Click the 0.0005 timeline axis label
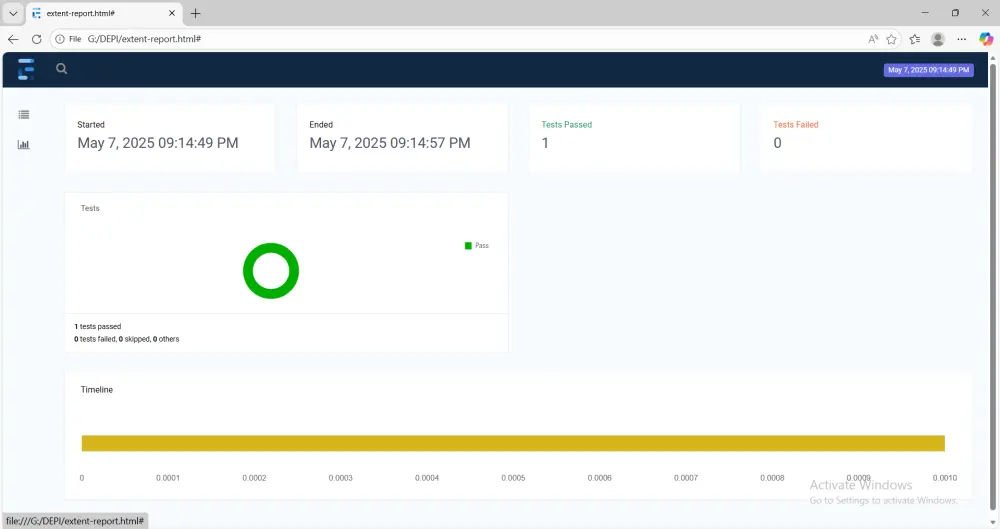The width and height of the screenshot is (1000, 529). pos(513,478)
